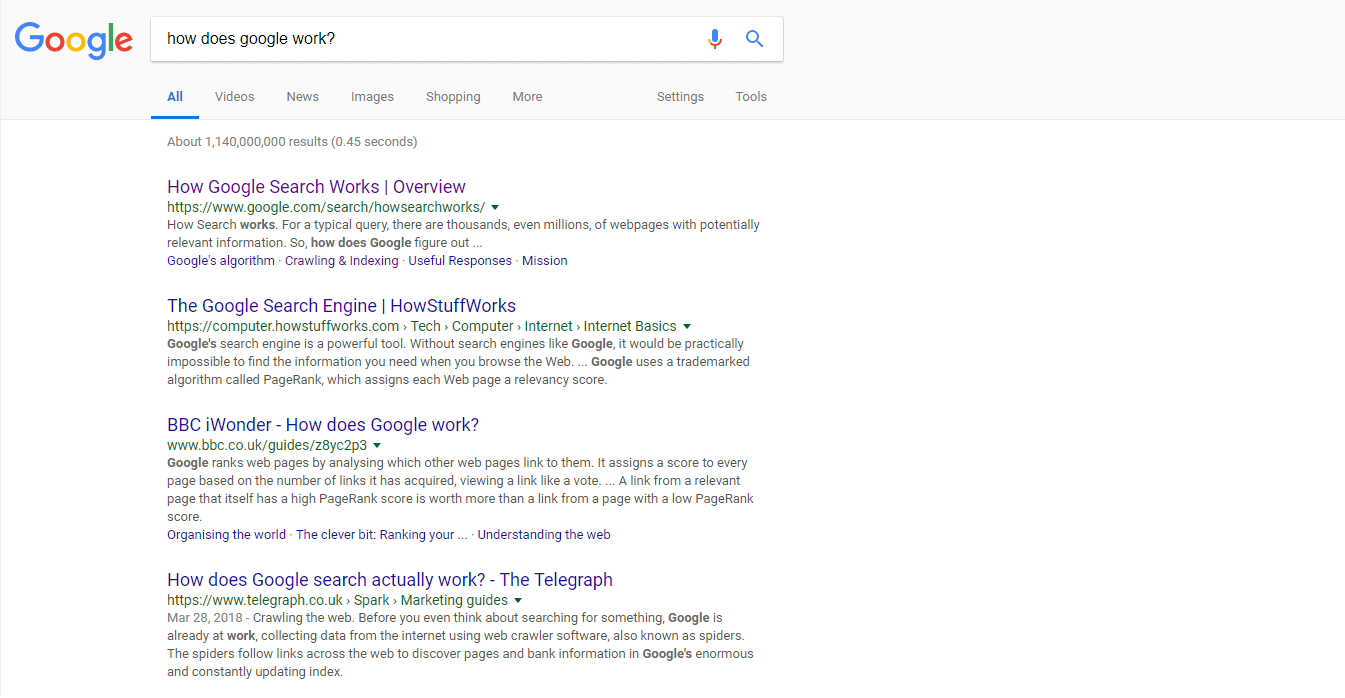Viewport: 1345px width, 698px height.
Task: Expand arrow beside www.telegraph.co.uk URL
Action: (517, 601)
